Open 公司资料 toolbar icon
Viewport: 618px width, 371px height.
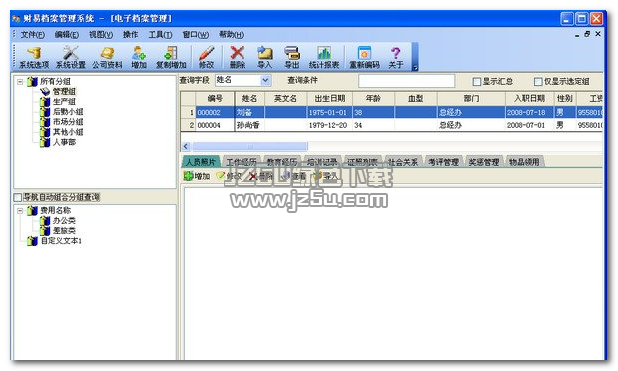(x=107, y=58)
